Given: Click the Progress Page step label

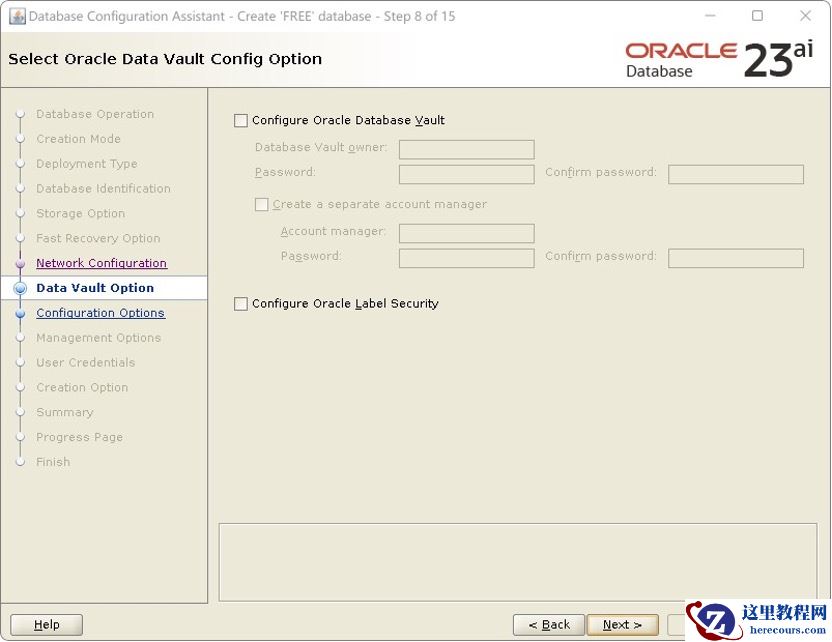Looking at the screenshot, I should [x=80, y=437].
